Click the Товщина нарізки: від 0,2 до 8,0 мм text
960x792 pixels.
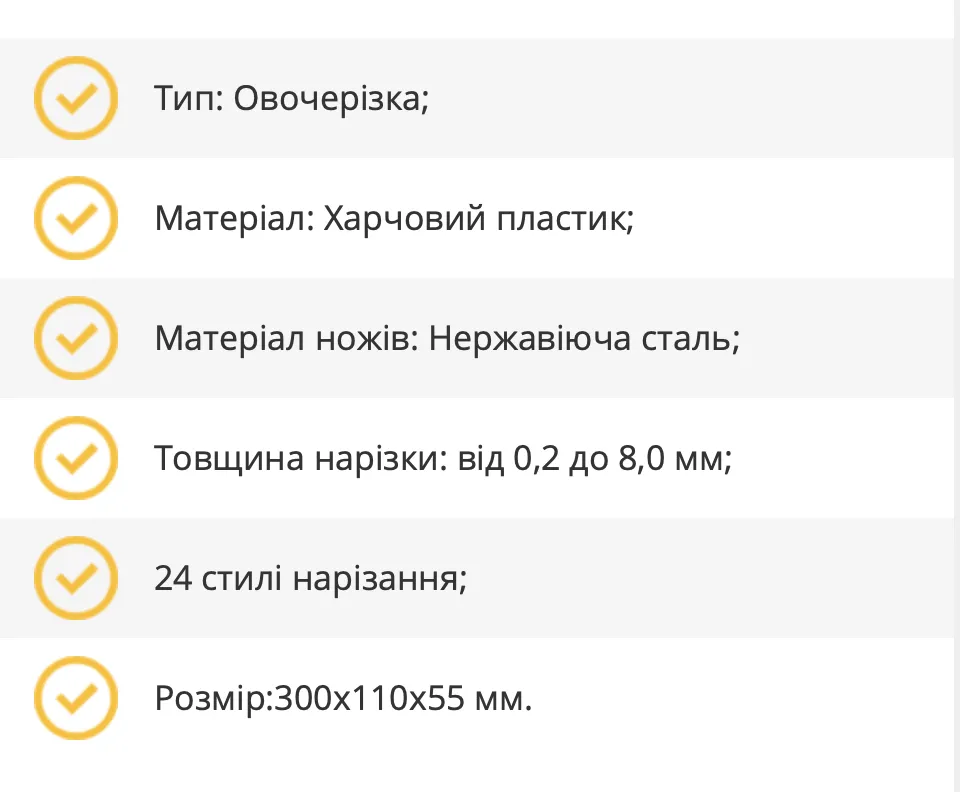tap(443, 458)
